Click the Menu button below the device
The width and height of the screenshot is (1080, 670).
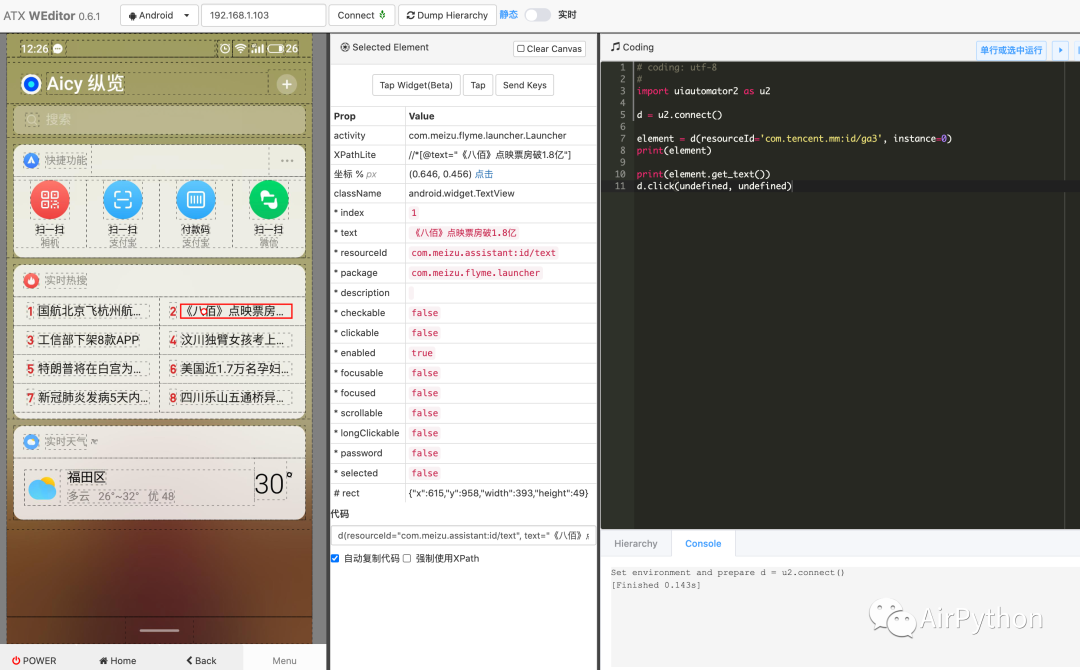click(284, 660)
